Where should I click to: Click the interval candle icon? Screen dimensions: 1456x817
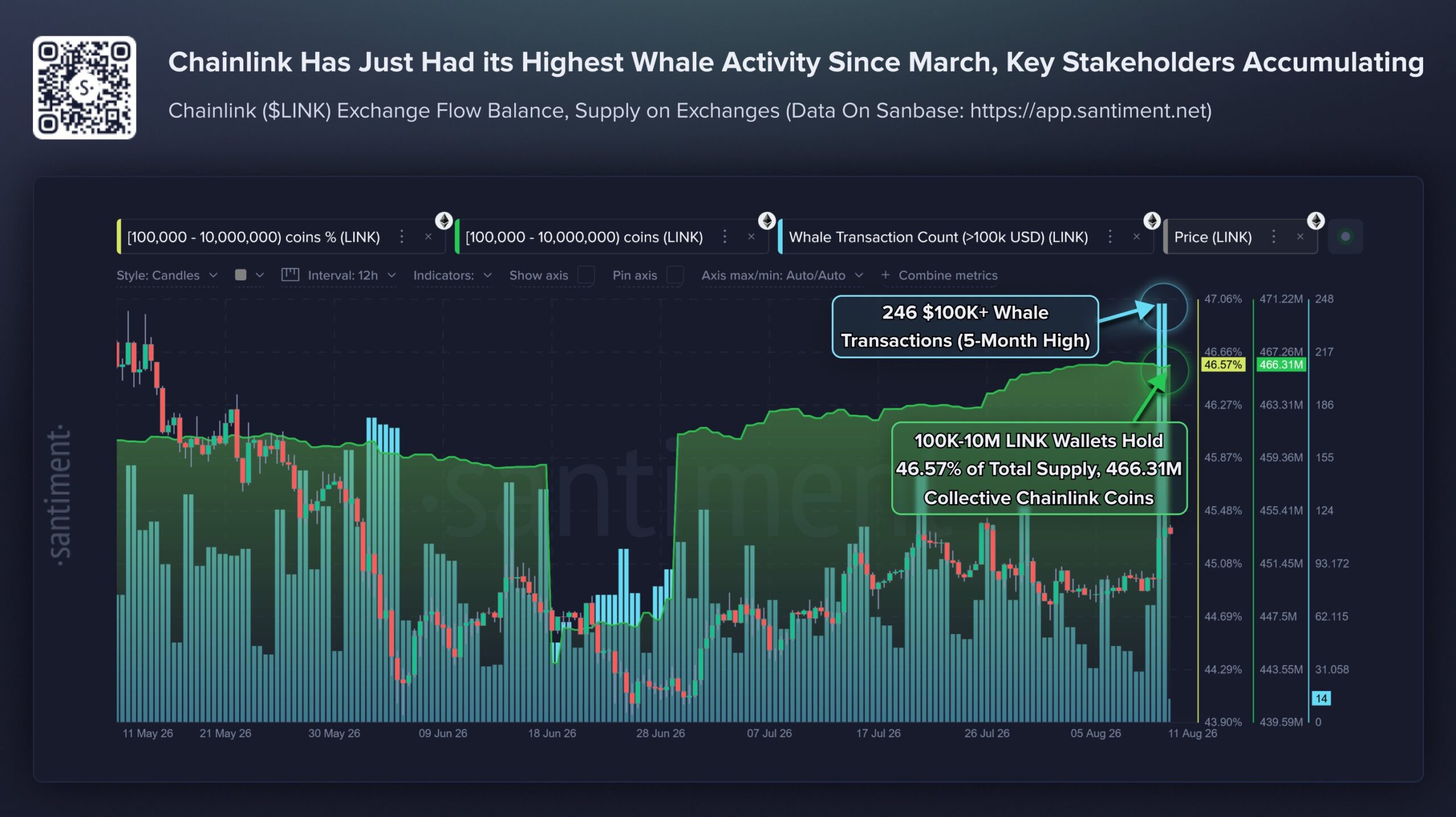point(290,275)
